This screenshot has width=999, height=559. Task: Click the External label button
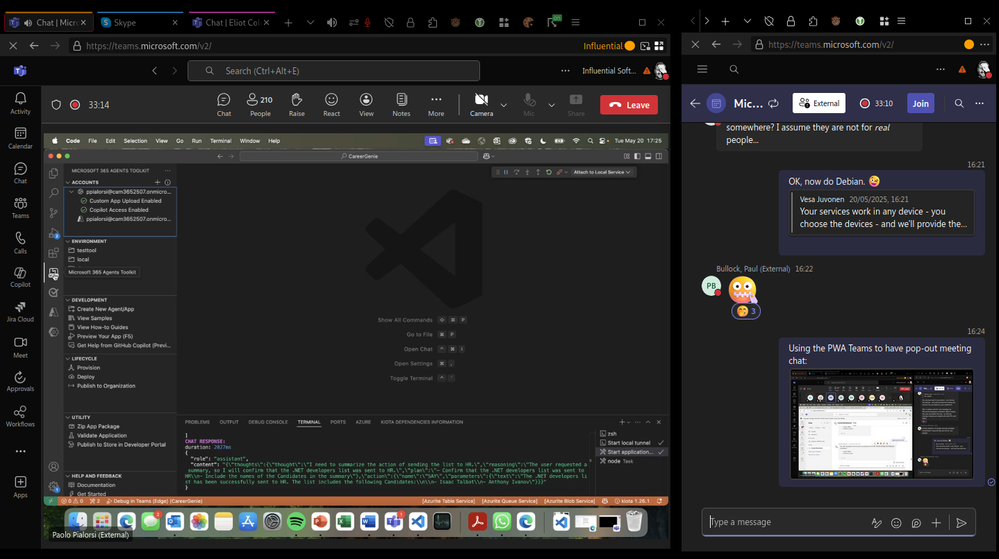click(819, 103)
